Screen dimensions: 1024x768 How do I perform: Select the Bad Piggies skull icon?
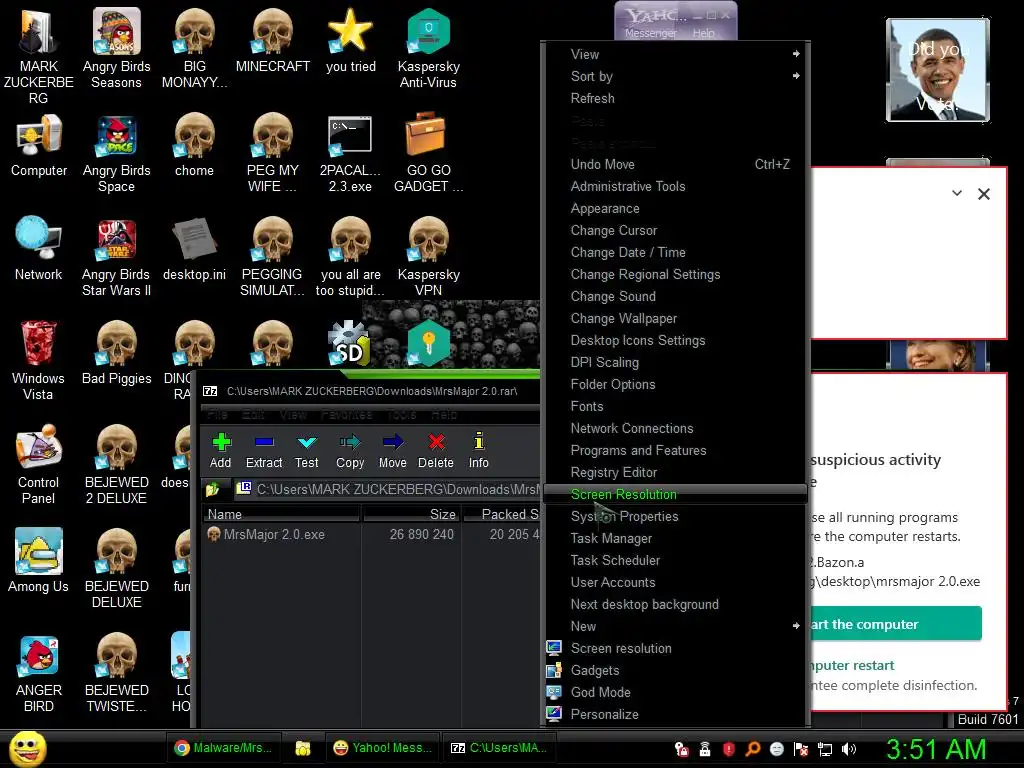[x=116, y=353]
